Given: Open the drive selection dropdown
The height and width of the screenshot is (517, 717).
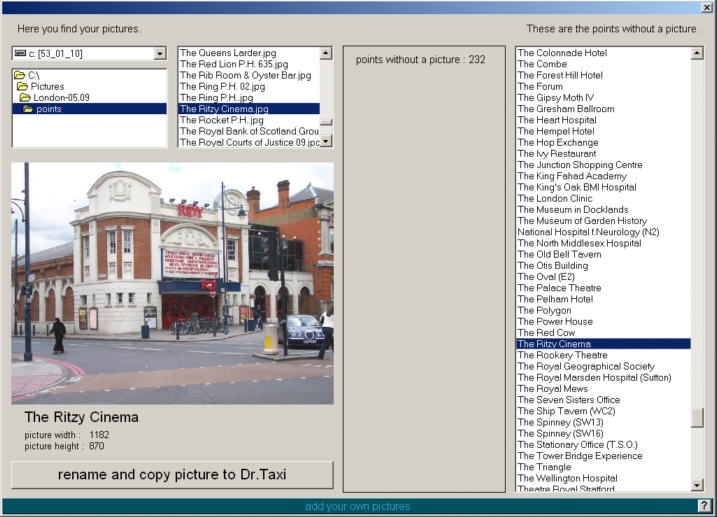Looking at the screenshot, I should point(160,53).
